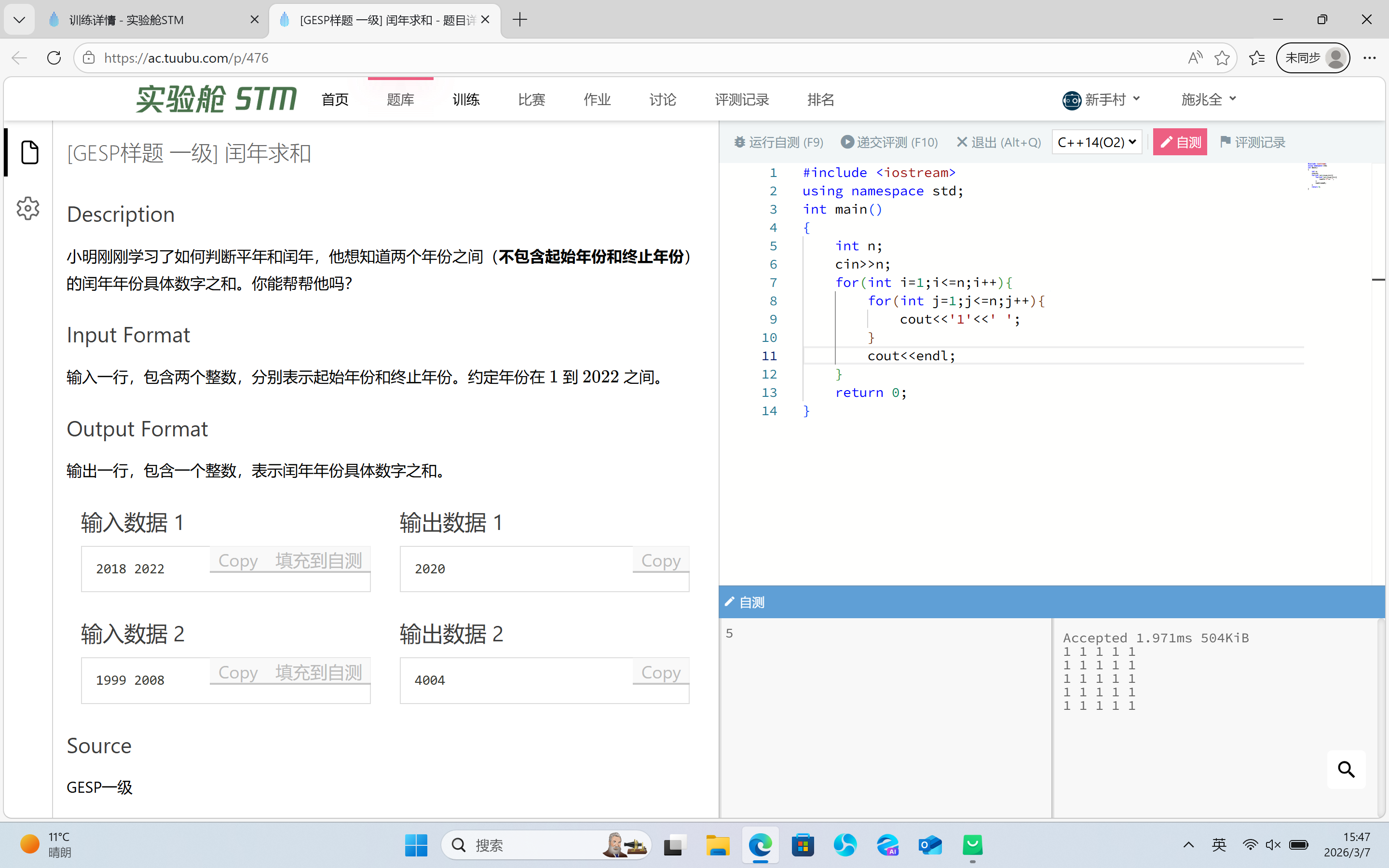The height and width of the screenshot is (868, 1389).
Task: Click 填充到自测 for input data 1
Action: 318,560
